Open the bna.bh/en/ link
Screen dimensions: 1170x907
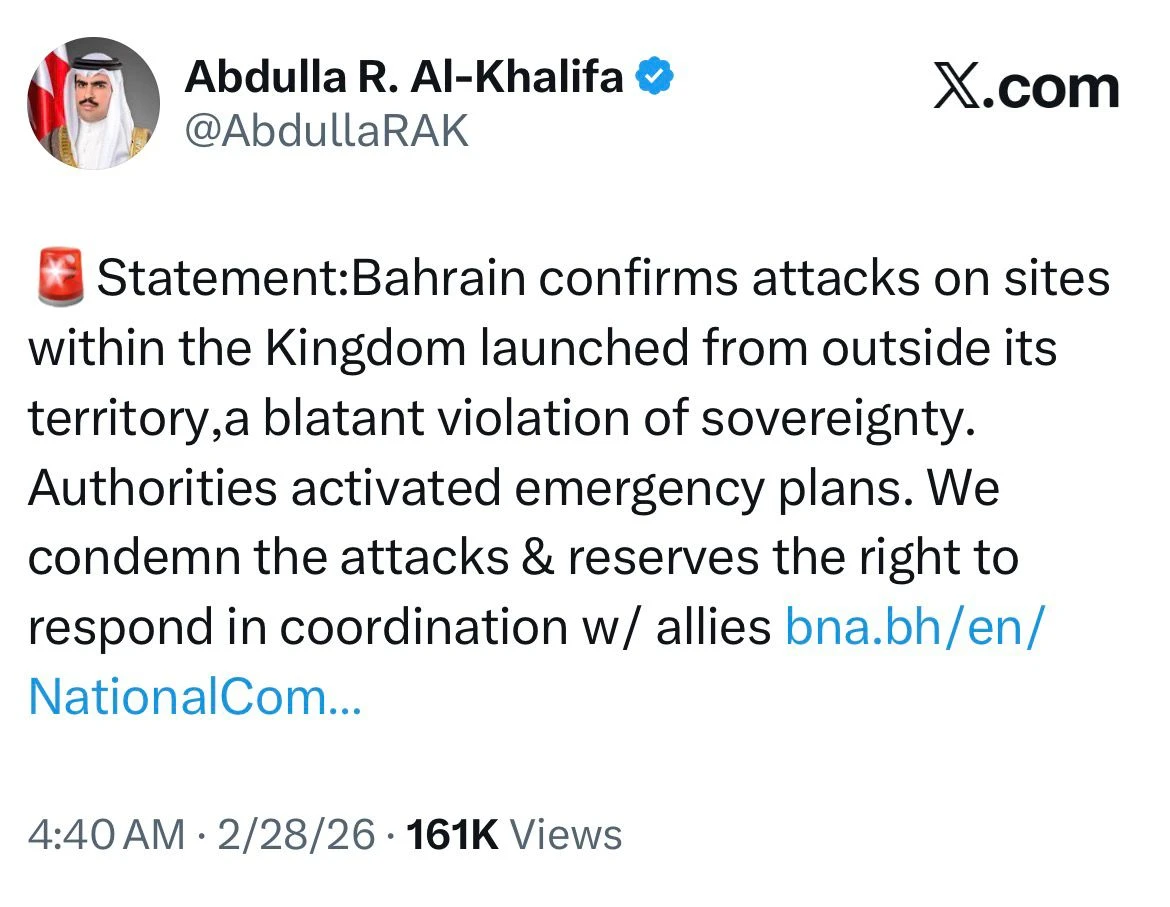(914, 627)
